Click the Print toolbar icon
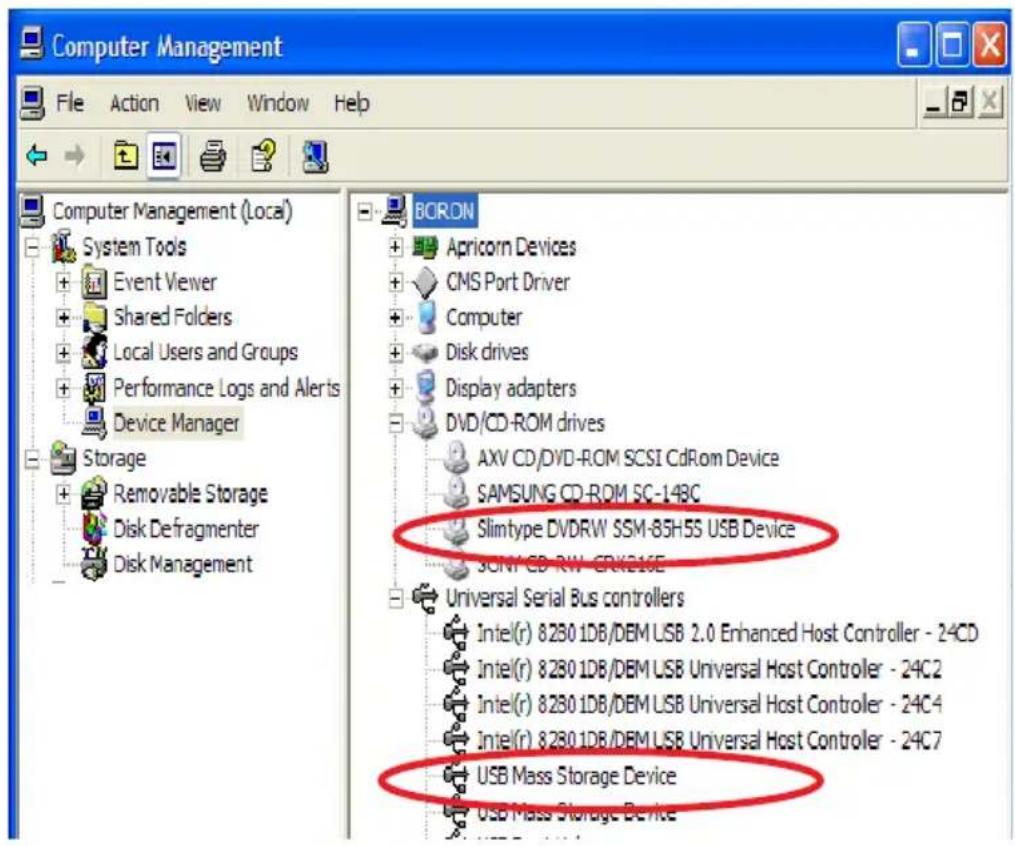Image resolution: width=1015 pixels, height=846 pixels. tap(213, 156)
